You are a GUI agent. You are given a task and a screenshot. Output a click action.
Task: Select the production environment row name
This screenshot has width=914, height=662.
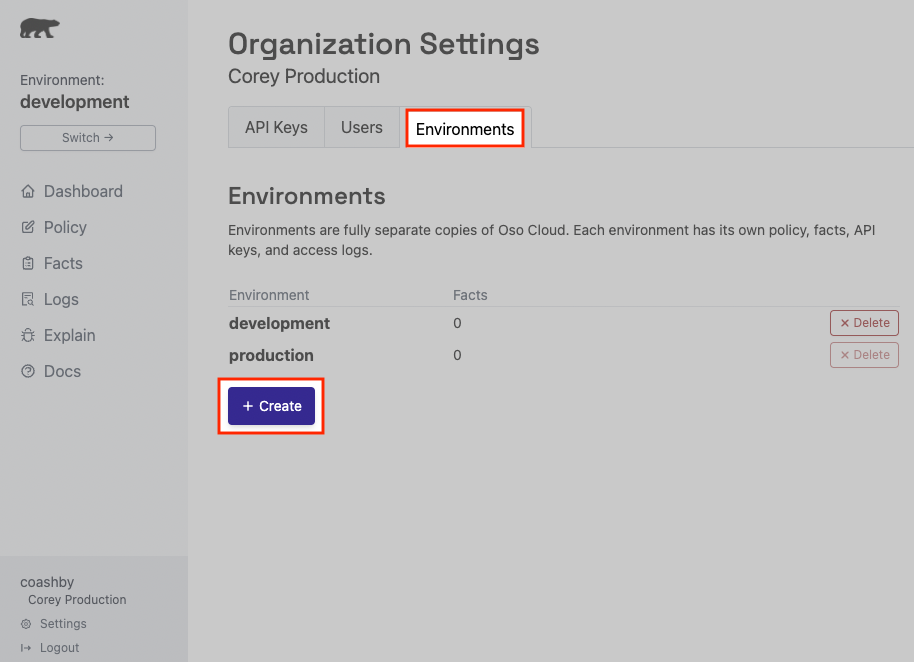coord(271,355)
